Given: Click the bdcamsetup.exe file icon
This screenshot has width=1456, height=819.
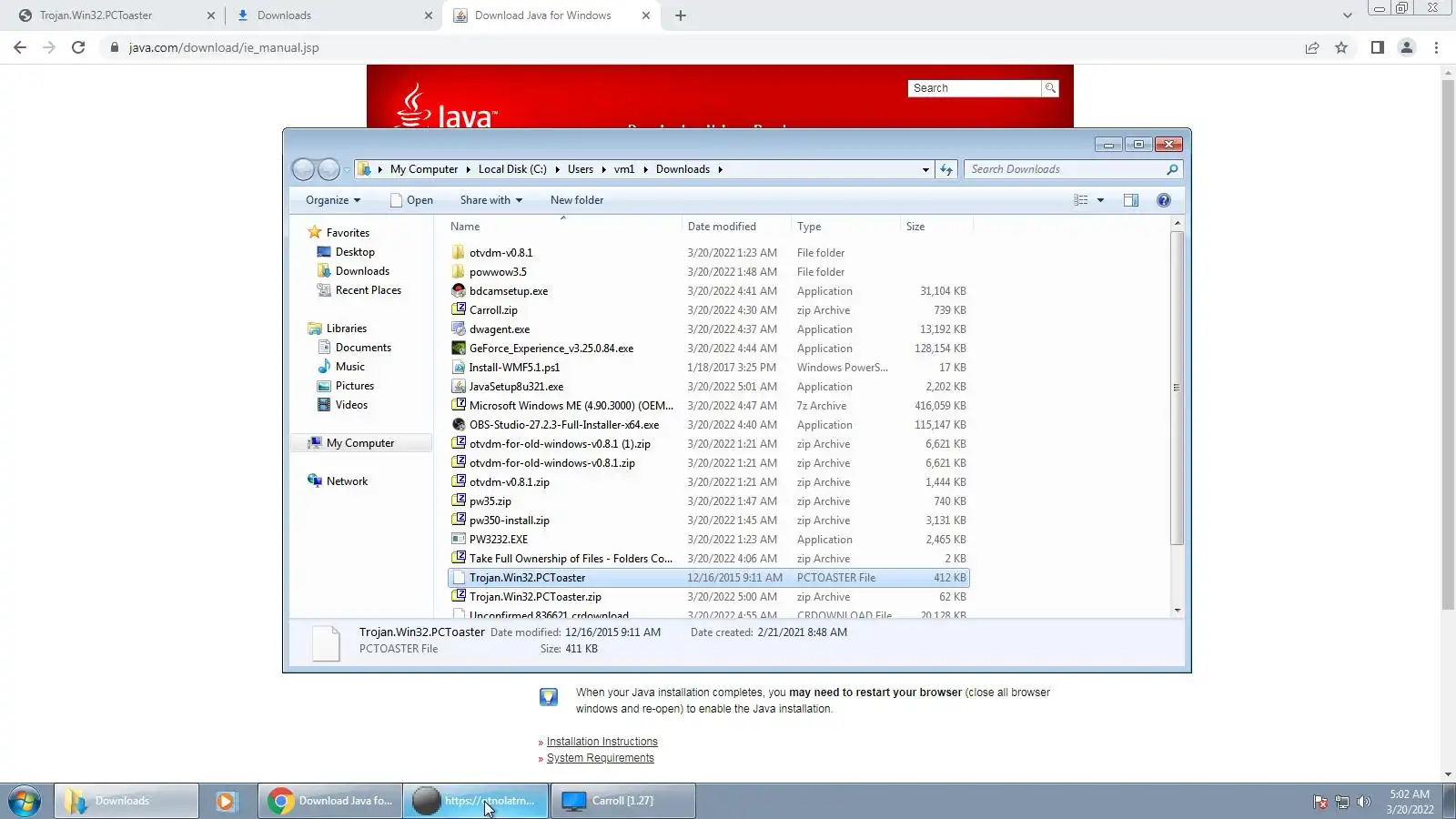Looking at the screenshot, I should (x=459, y=291).
